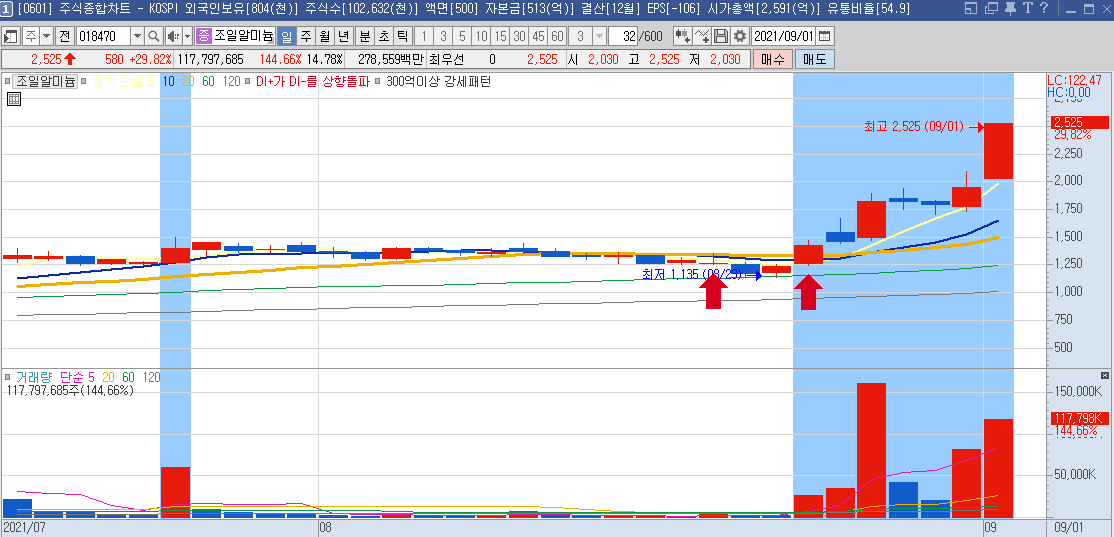Image resolution: width=1114 pixels, height=537 pixels.
Task: Toggle the 조일알미늄 legend checkbox square
Action: (7, 82)
